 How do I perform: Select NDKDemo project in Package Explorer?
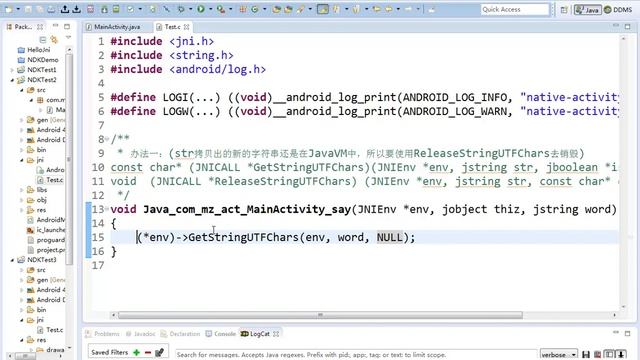[x=38, y=60]
